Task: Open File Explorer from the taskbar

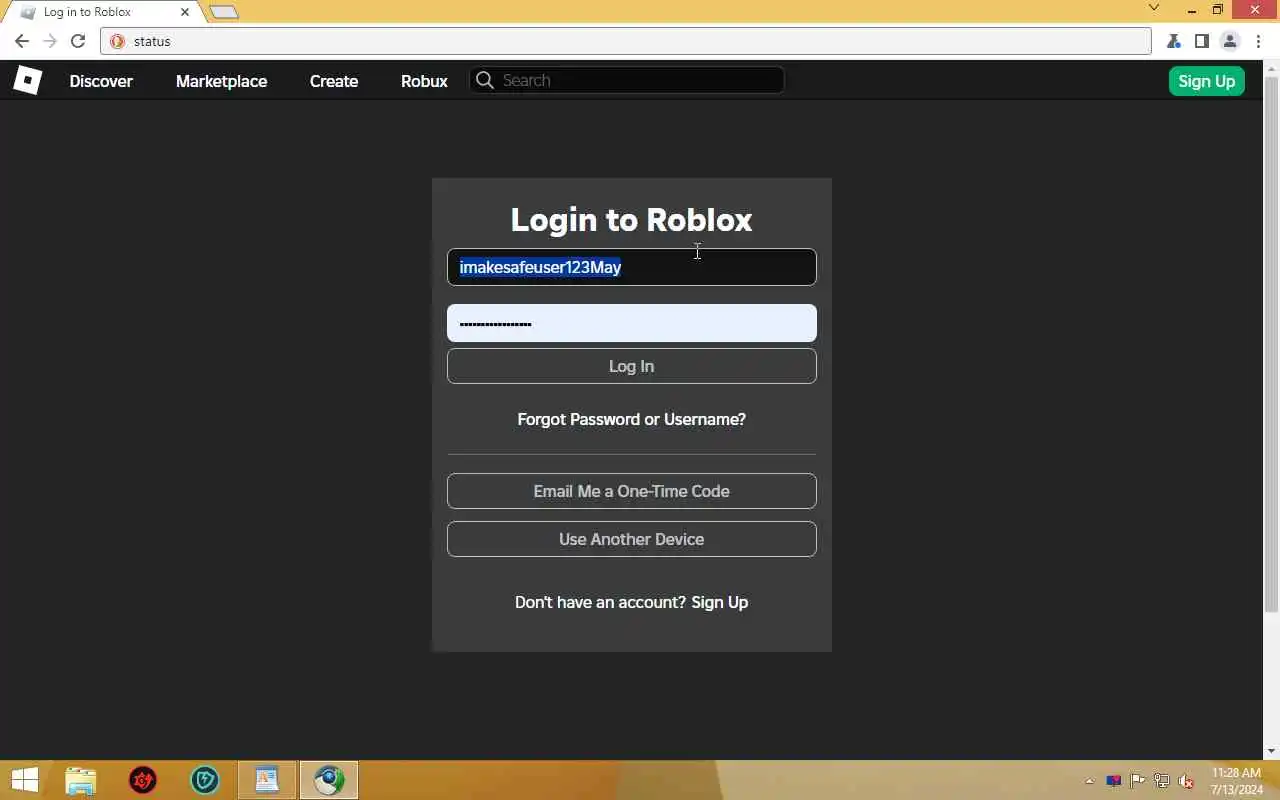Action: (81, 780)
